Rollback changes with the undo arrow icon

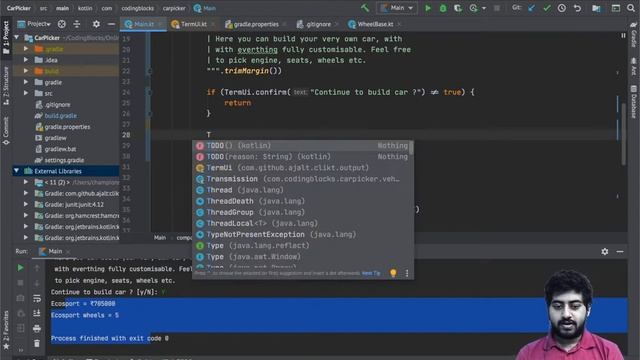coord(577,8)
